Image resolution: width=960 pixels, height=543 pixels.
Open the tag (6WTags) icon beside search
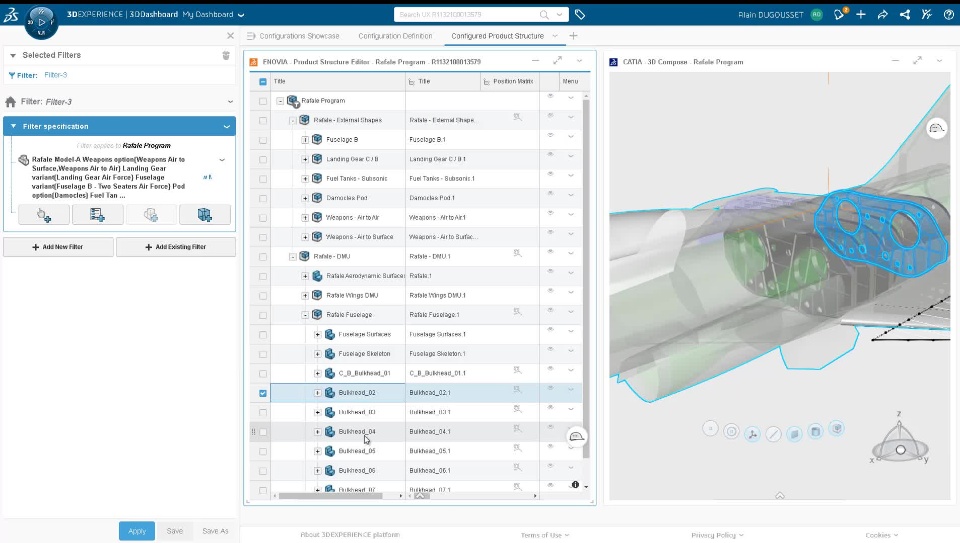tap(580, 14)
